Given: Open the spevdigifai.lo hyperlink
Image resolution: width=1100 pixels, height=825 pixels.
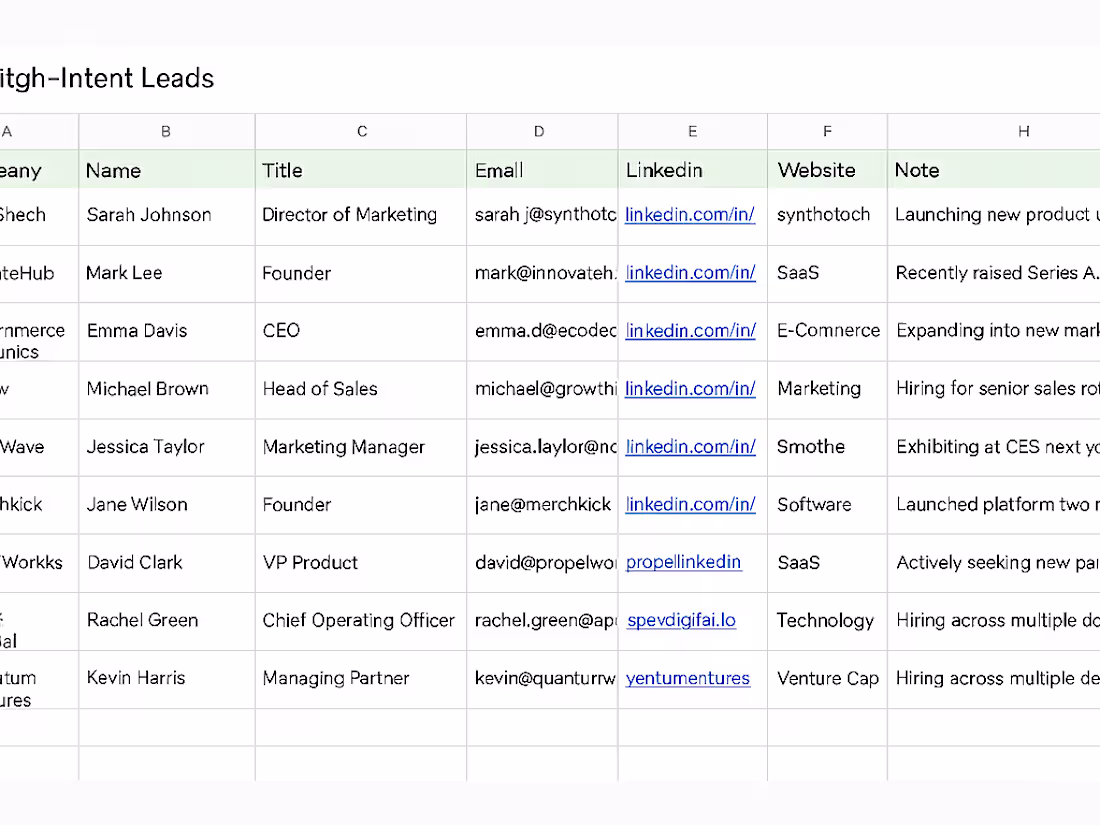Looking at the screenshot, I should [x=681, y=620].
